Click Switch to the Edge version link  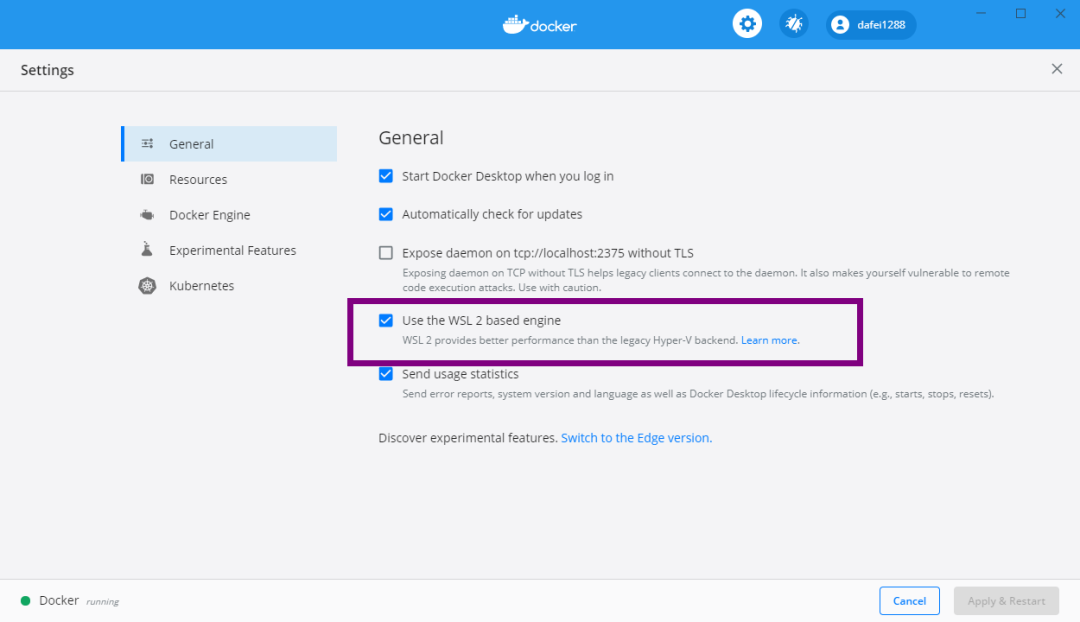[x=636, y=438]
